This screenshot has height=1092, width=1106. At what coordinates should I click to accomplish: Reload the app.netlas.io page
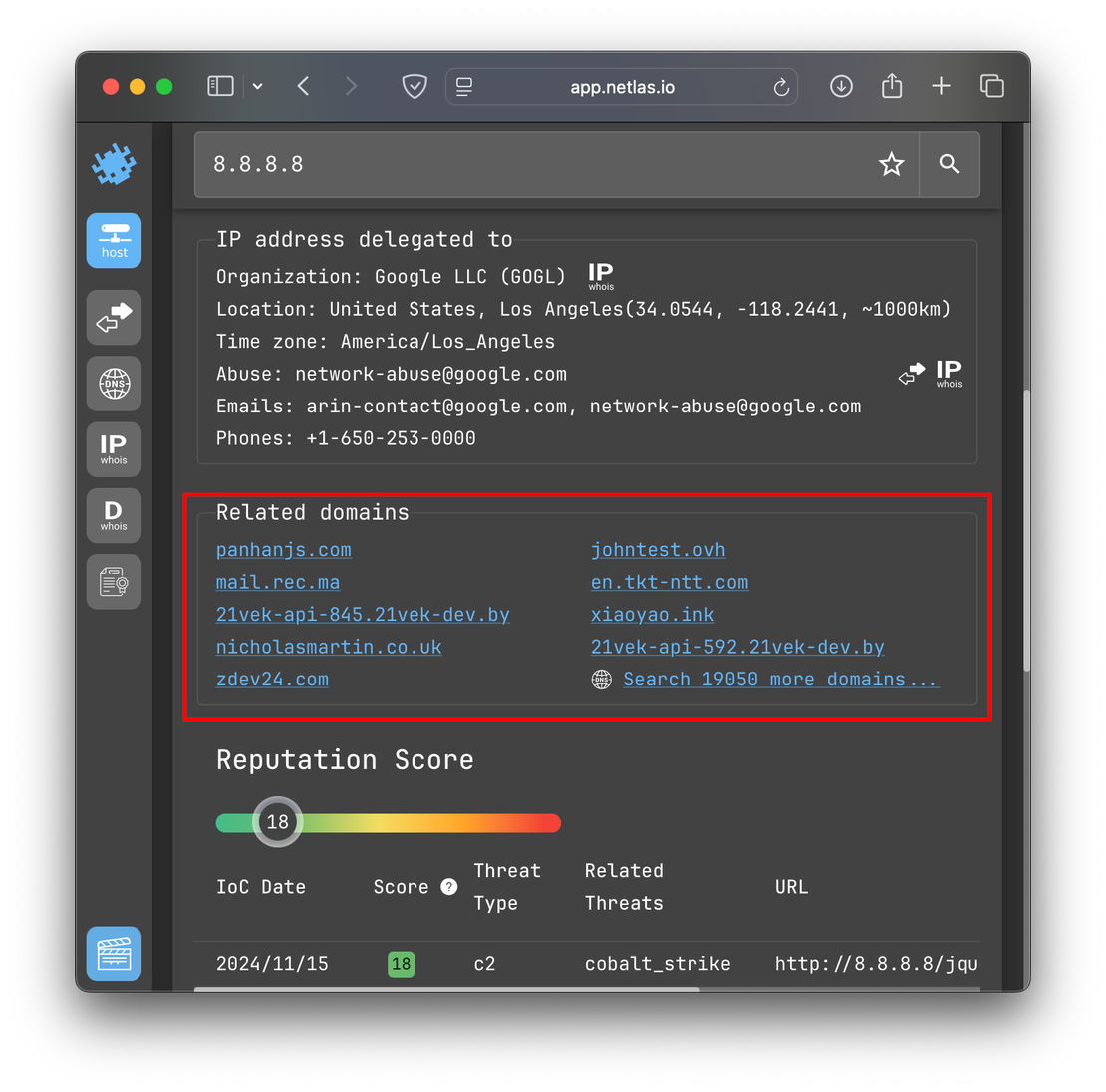point(781,88)
